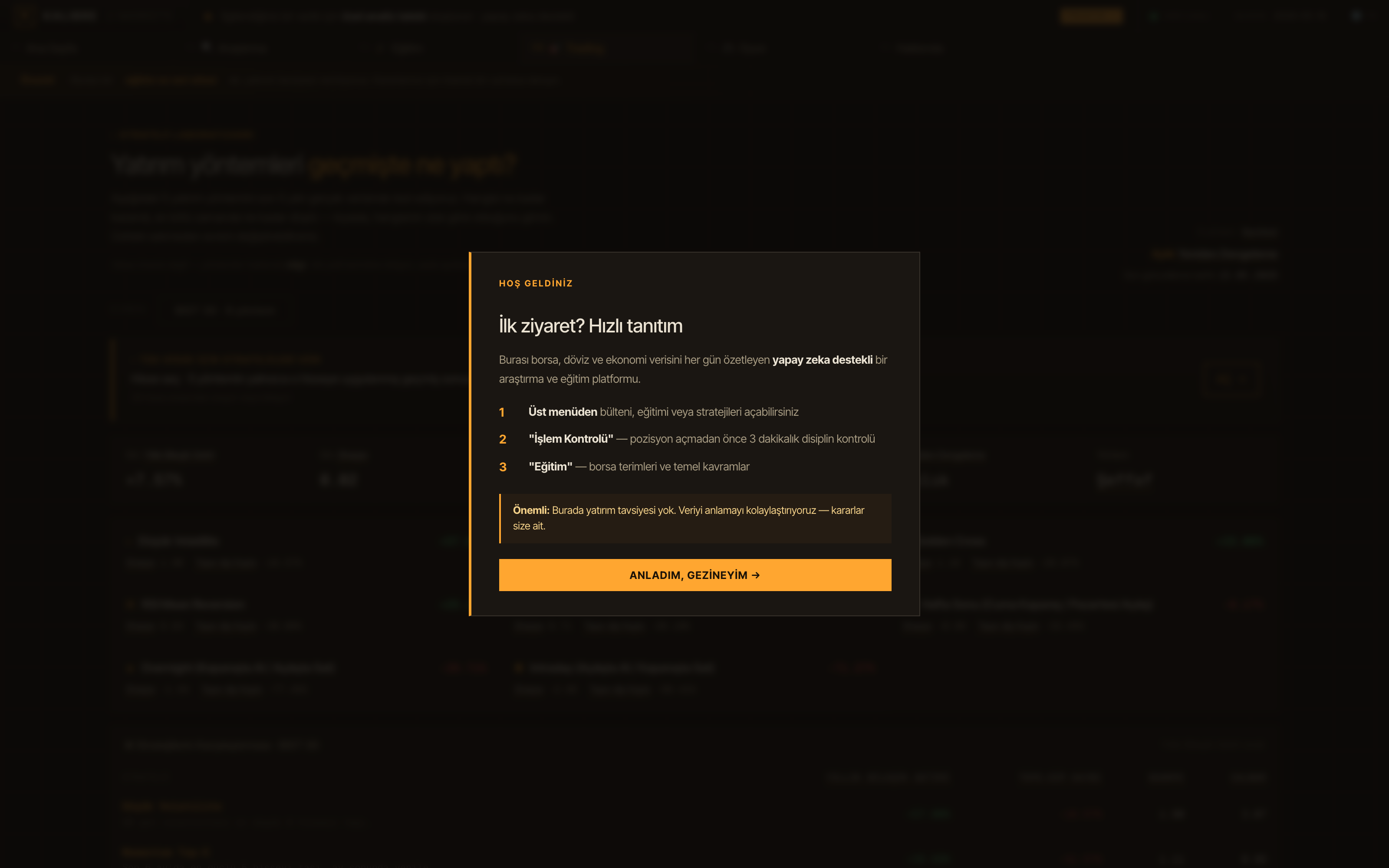Click the arrow icon in the orange button
1389x868 pixels.
(x=756, y=575)
